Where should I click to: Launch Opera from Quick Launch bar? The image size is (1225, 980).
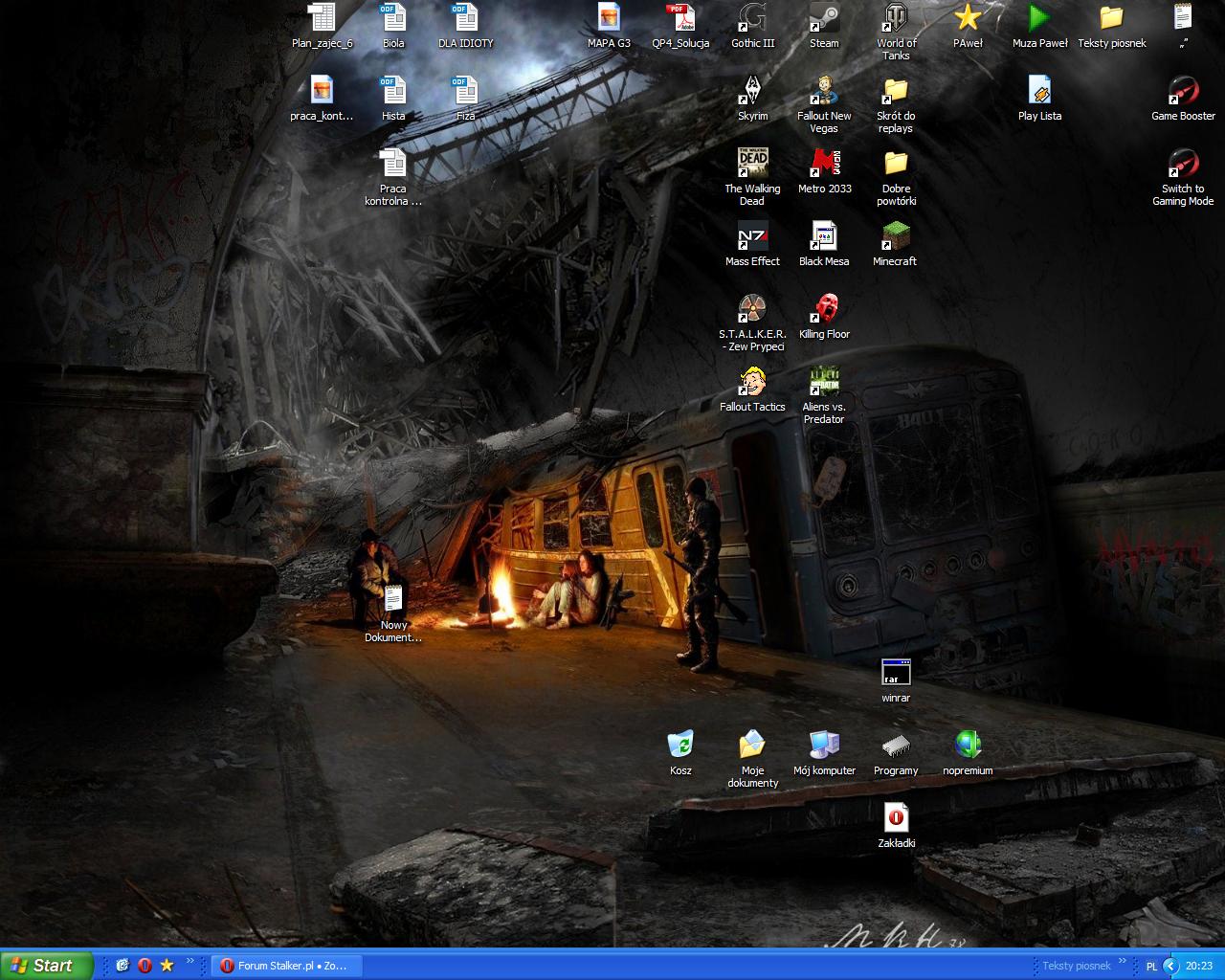[x=145, y=966]
